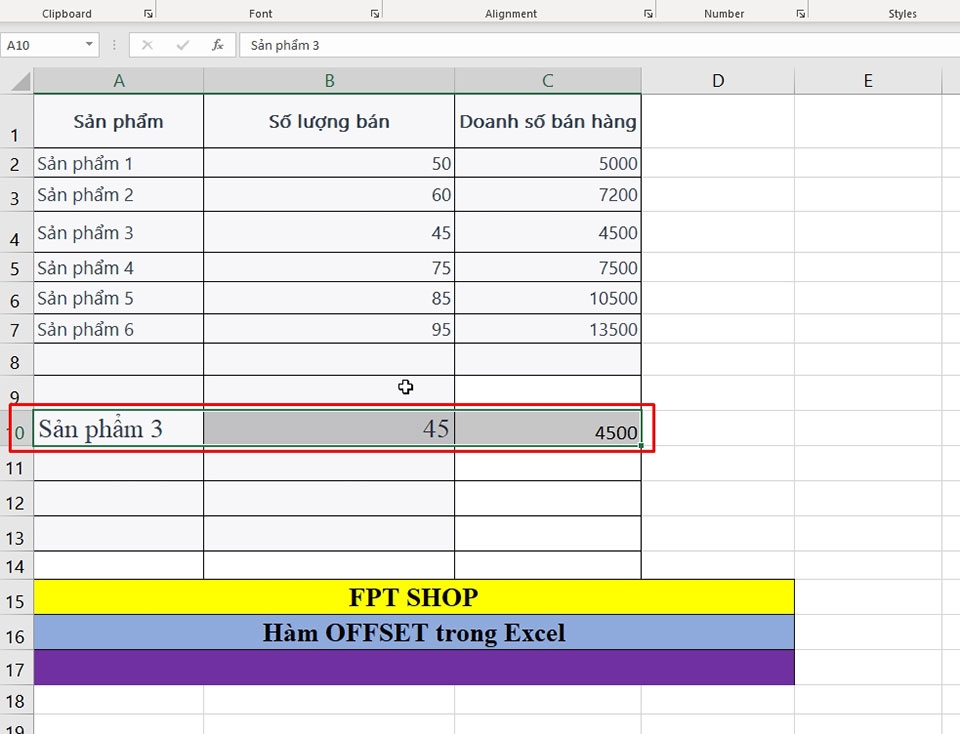Select quantity cell with value 95
Screen dimensions: 960x734
329,329
